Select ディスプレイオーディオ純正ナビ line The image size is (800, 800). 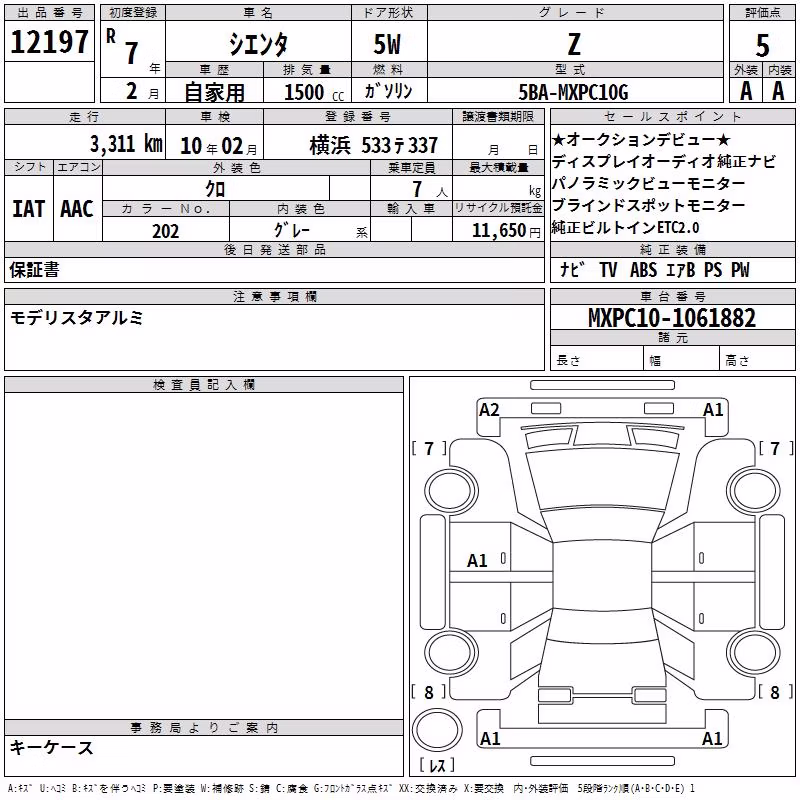664,162
